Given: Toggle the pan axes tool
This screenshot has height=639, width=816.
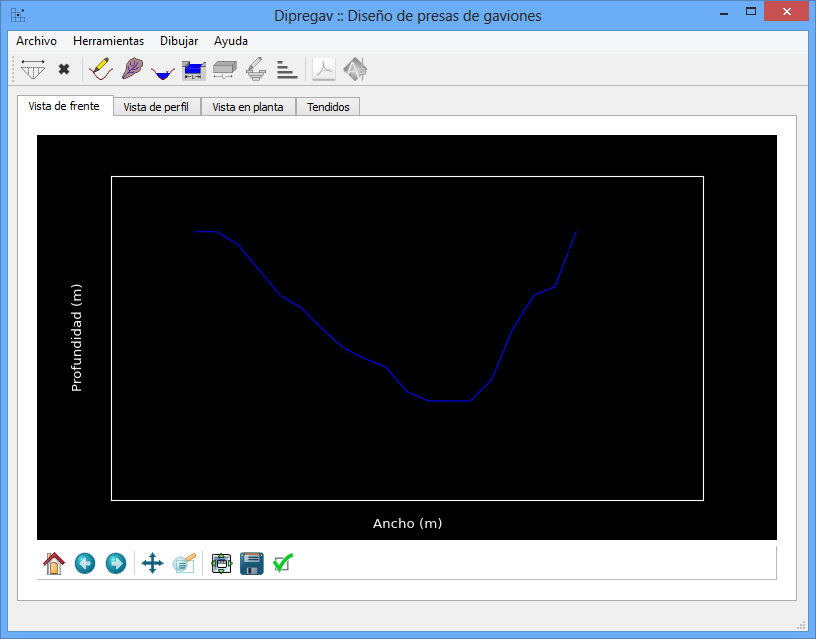Looking at the screenshot, I should 152,564.
